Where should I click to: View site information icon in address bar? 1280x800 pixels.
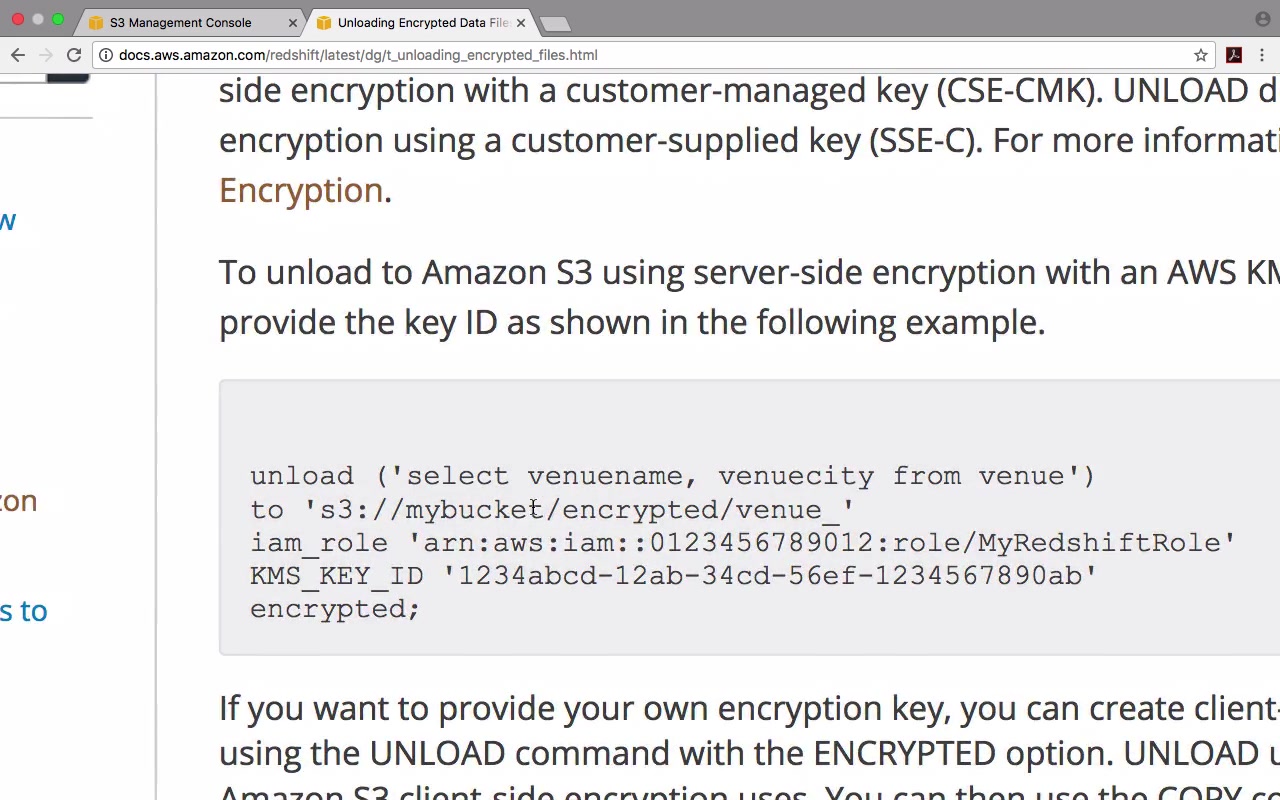pyautogui.click(x=106, y=55)
